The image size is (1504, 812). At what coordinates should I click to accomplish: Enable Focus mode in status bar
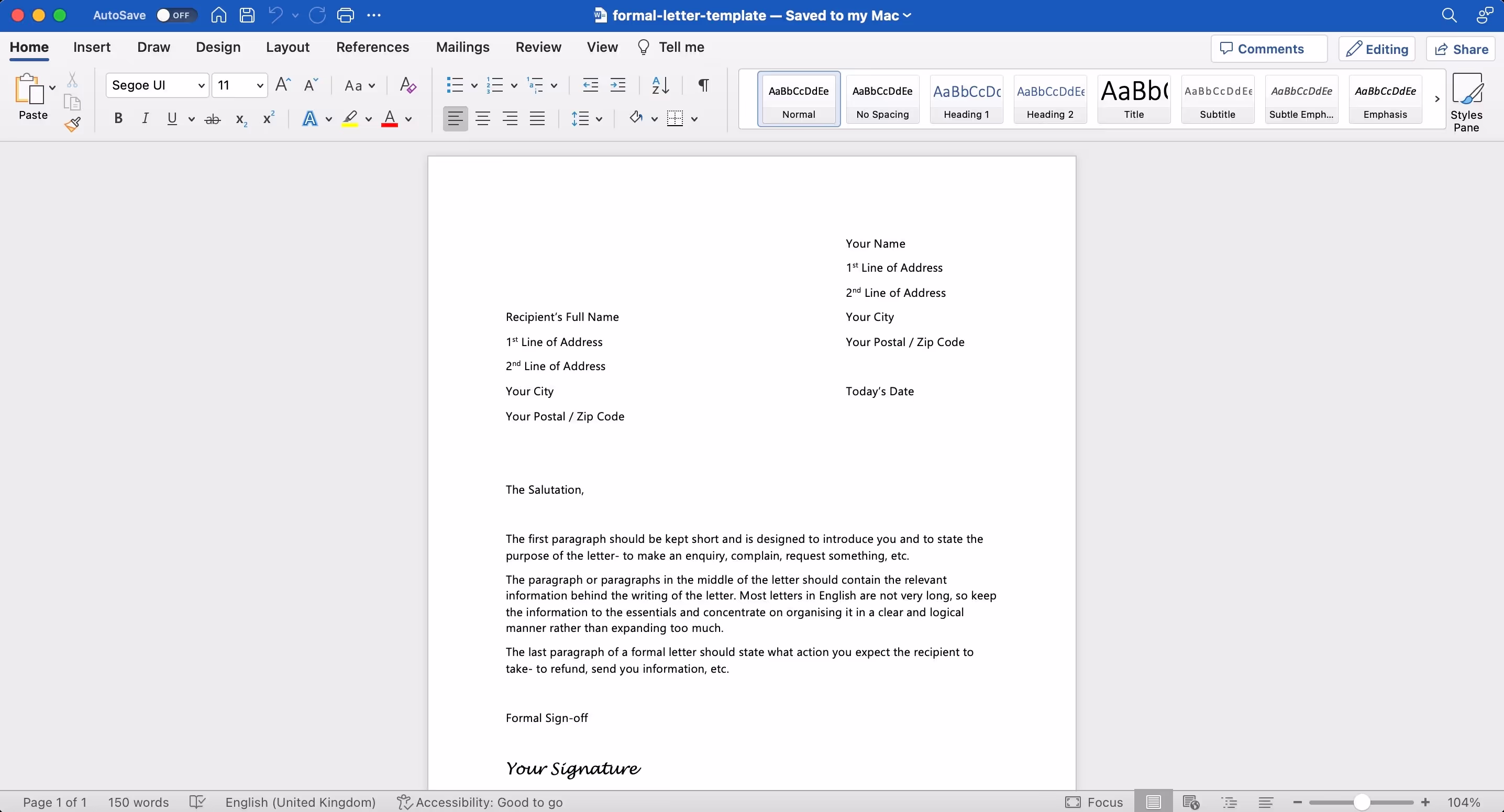click(x=1094, y=802)
